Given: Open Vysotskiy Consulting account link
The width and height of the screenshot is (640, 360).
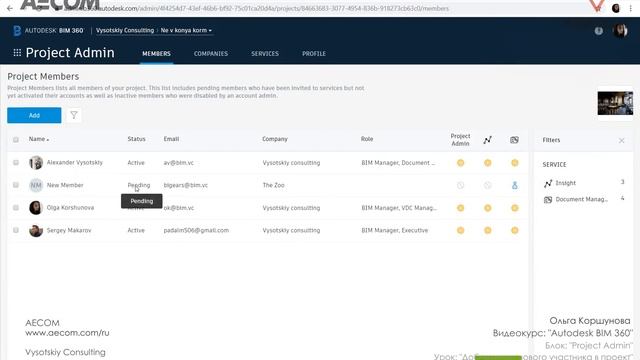Looking at the screenshot, I should [125, 31].
